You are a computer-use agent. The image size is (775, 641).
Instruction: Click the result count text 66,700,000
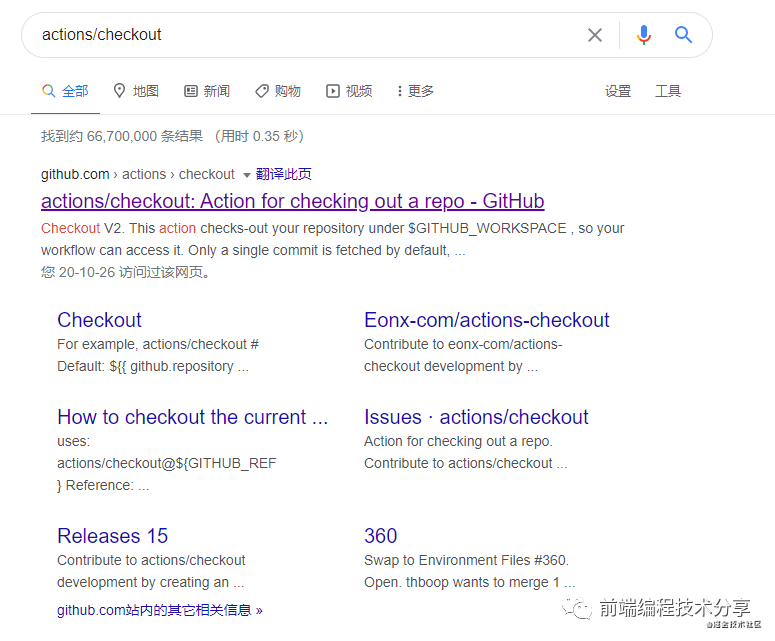(x=122, y=136)
